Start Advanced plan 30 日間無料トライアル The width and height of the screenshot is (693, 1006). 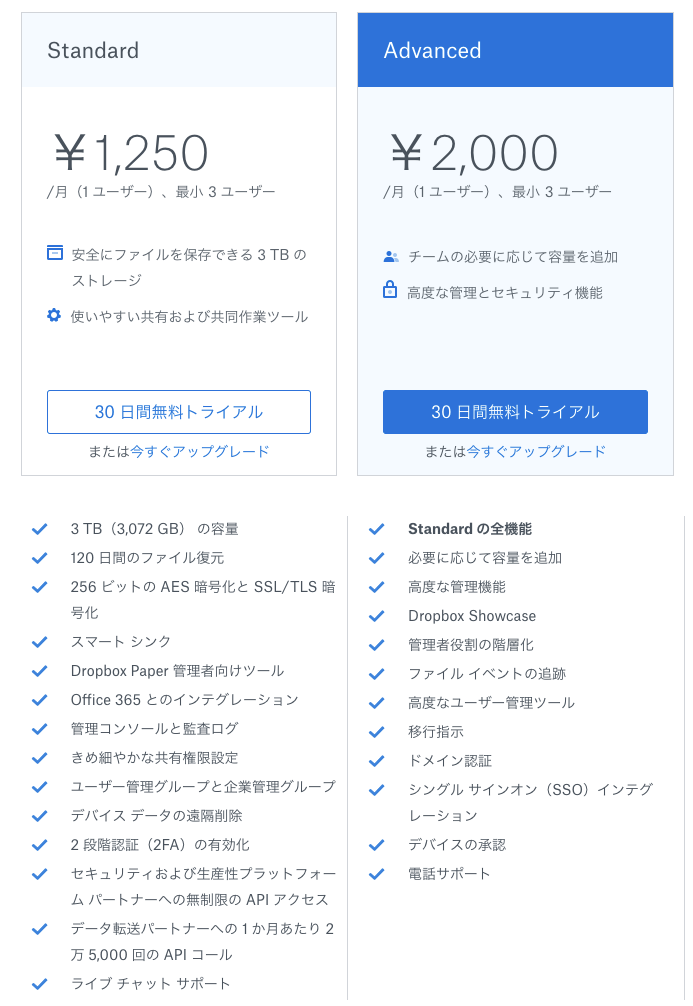(515, 412)
